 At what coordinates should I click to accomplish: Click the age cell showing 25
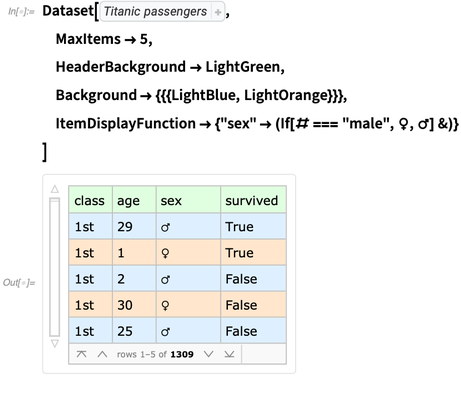coord(134,331)
